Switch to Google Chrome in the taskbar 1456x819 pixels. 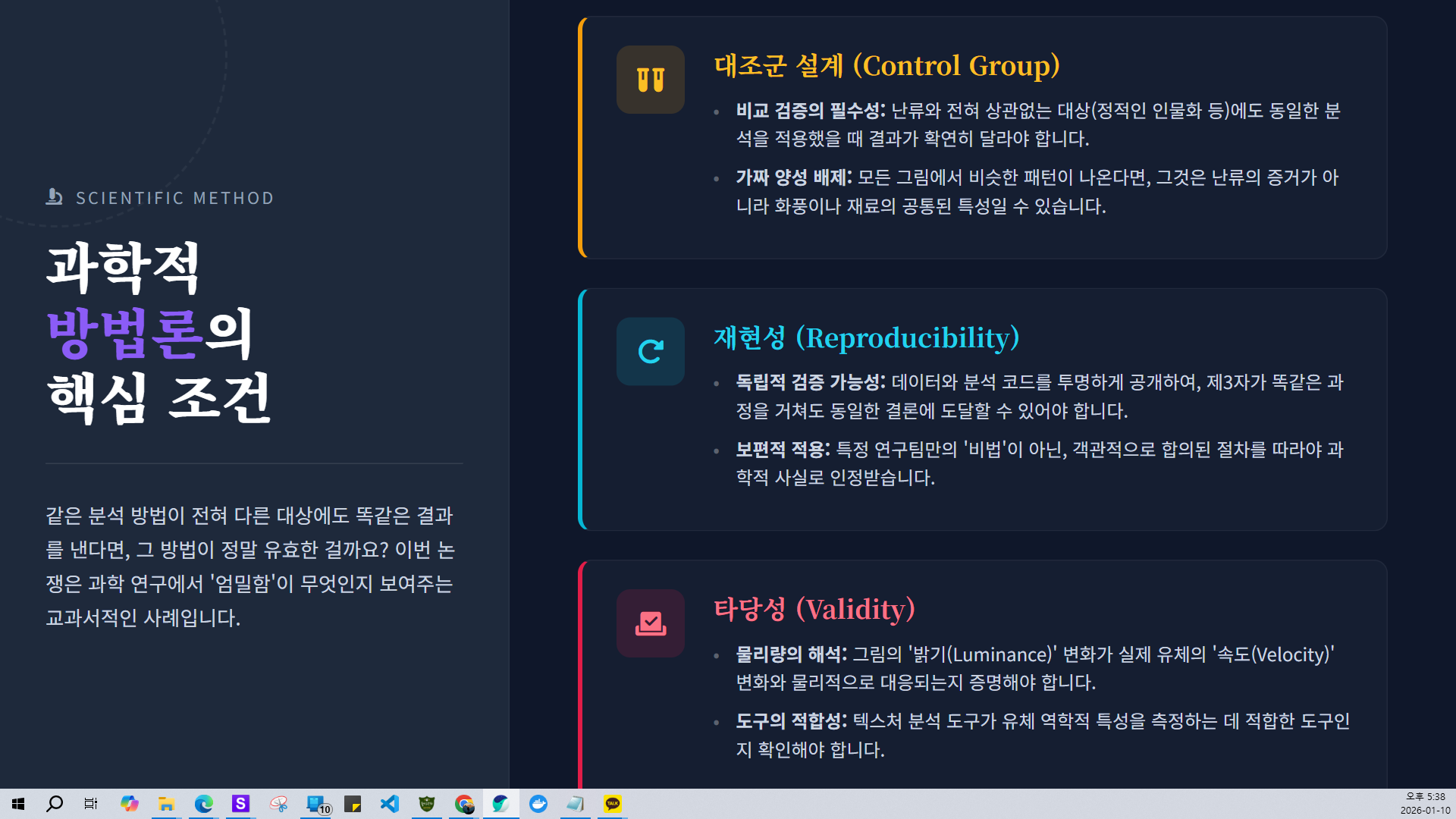tap(464, 804)
